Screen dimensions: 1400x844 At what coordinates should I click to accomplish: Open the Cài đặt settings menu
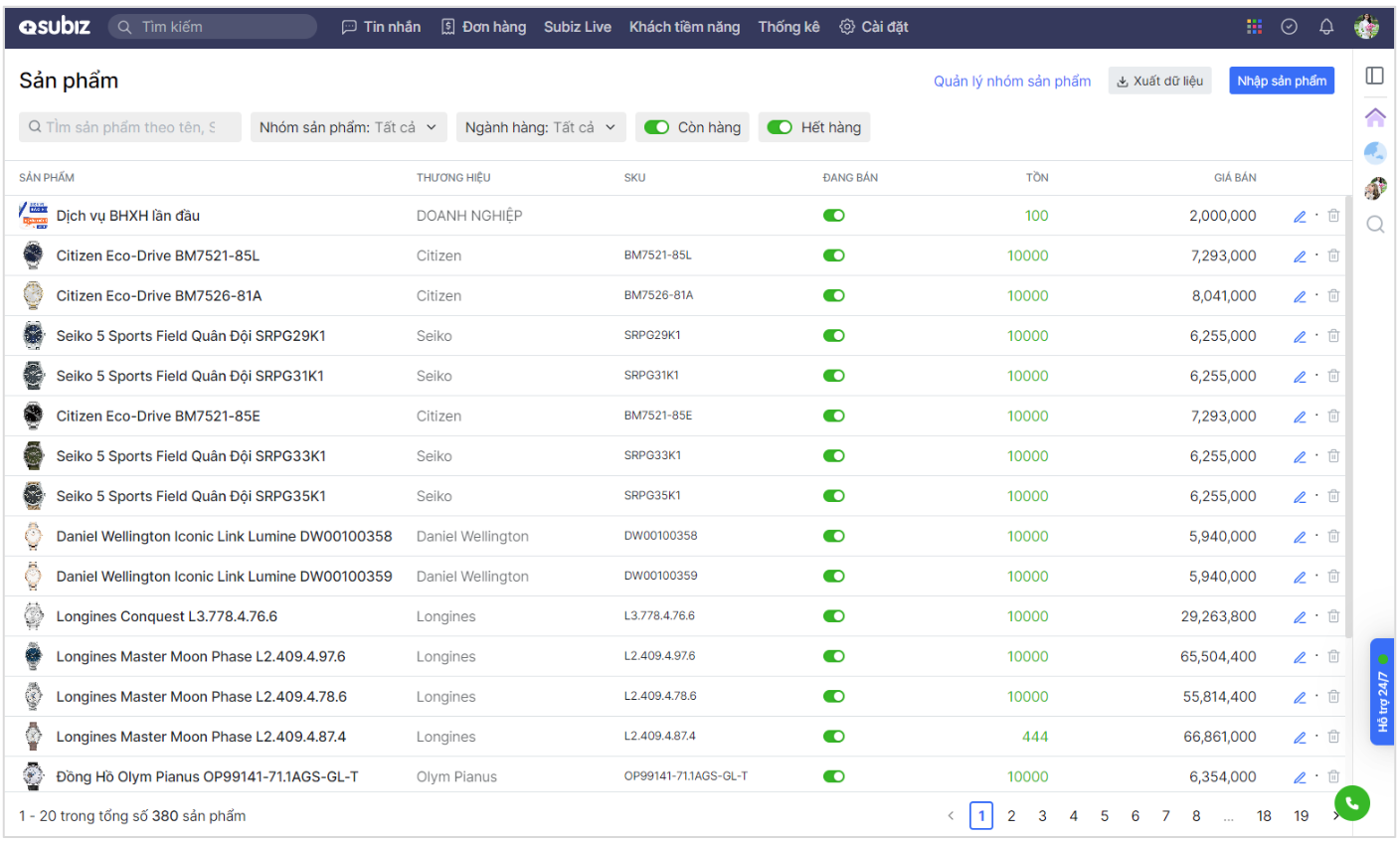(x=873, y=27)
